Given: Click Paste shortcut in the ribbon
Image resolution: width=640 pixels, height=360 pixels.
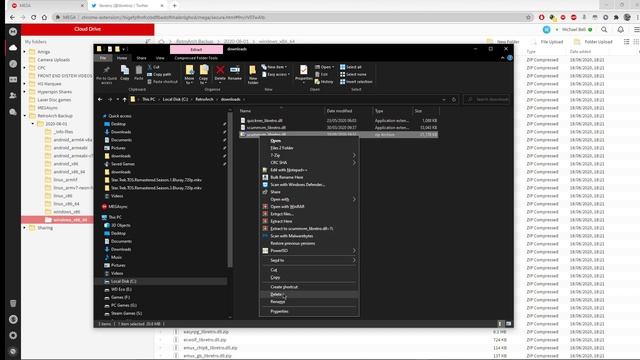Looking at the screenshot, I should 162,82.
